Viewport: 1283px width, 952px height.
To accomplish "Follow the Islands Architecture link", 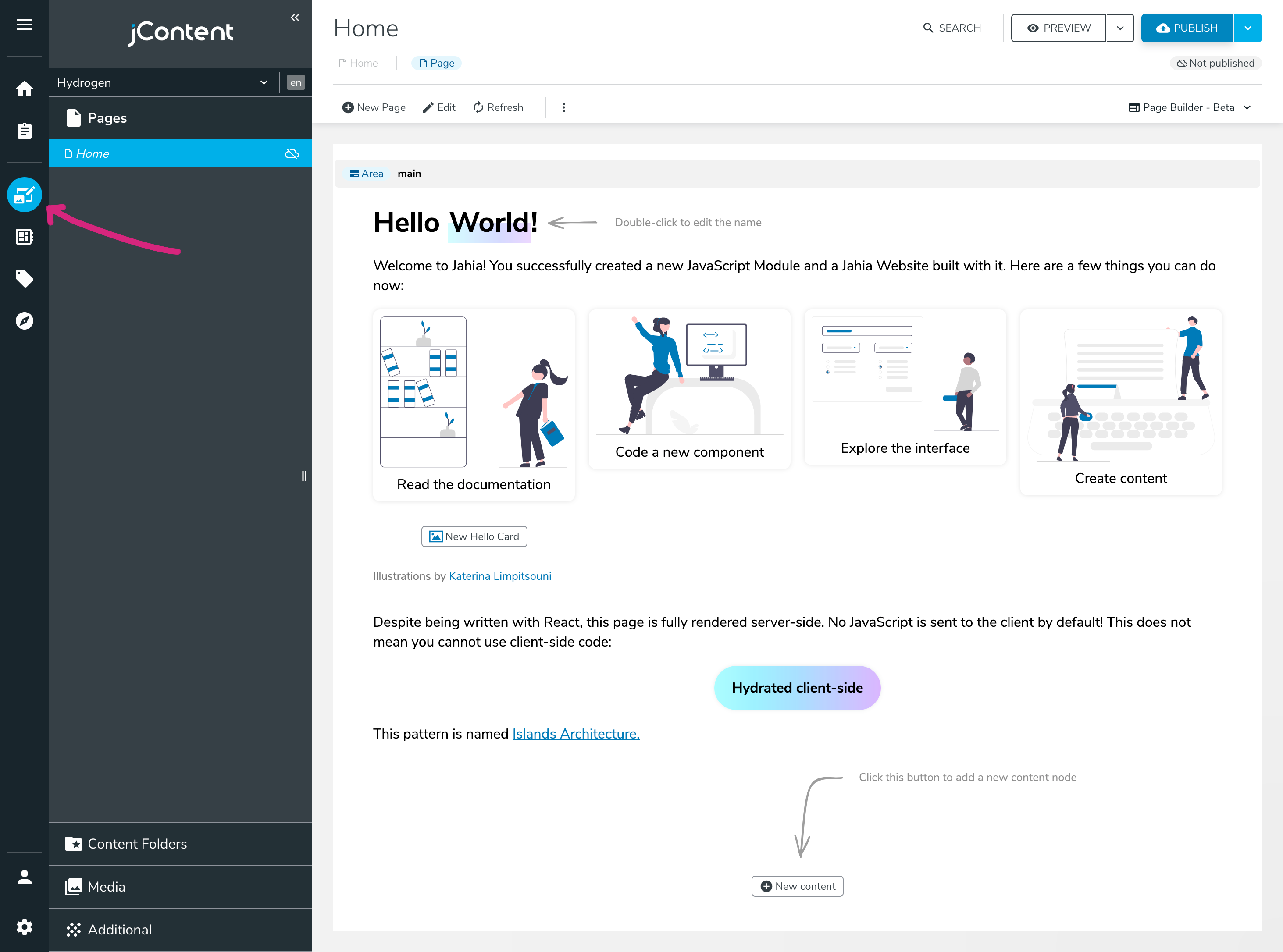I will [x=575, y=734].
